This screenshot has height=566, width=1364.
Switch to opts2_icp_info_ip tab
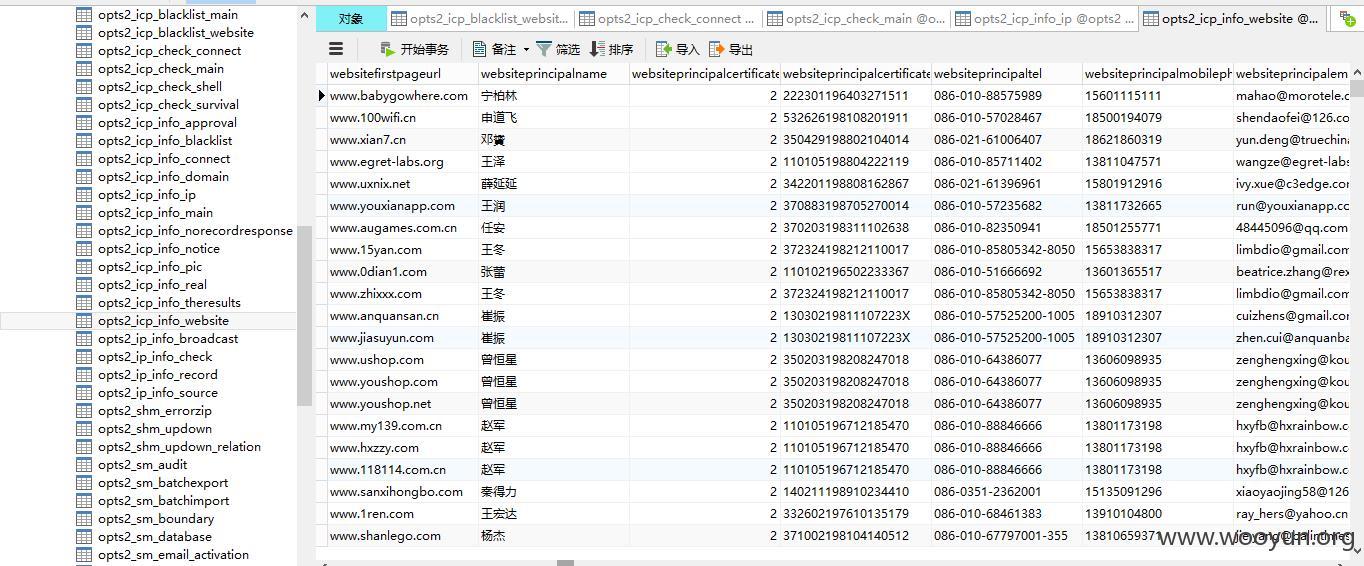click(1044, 18)
